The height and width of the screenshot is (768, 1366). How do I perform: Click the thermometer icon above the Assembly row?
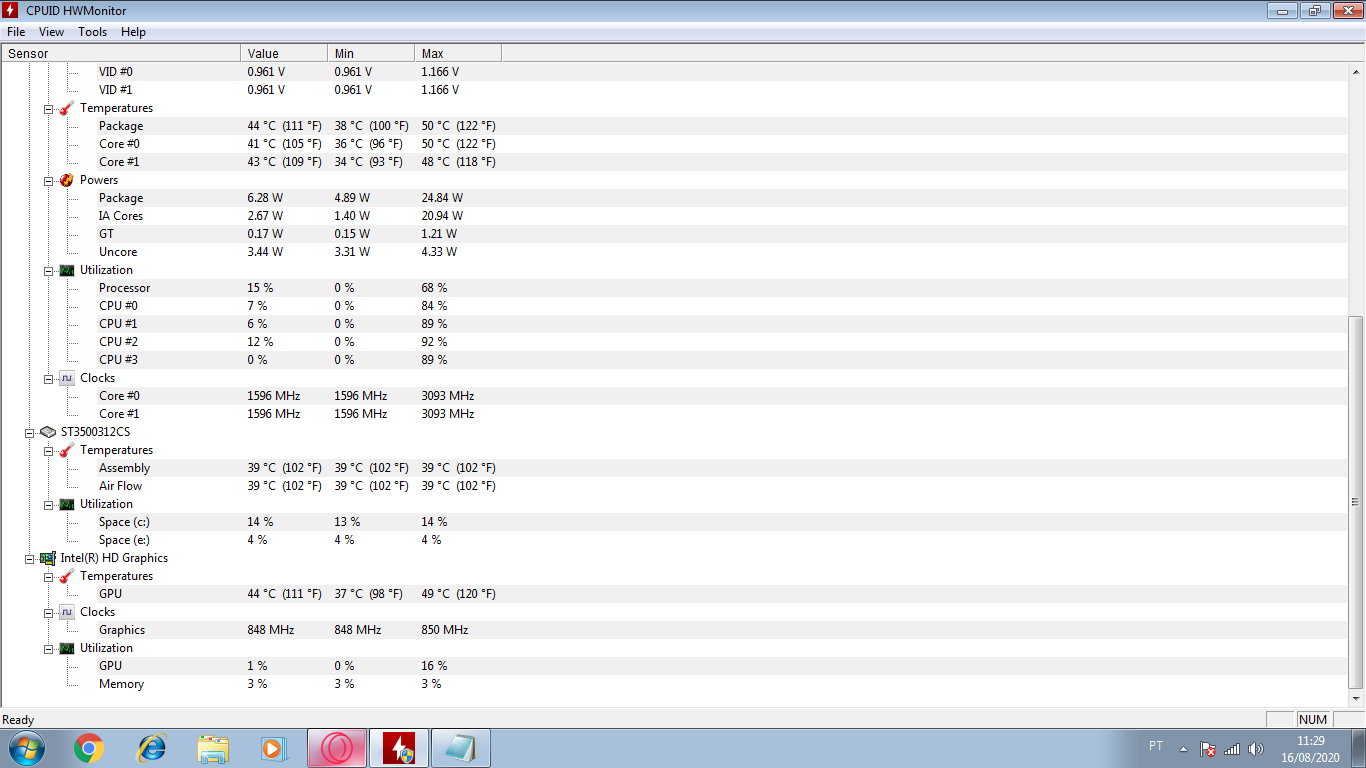click(66, 450)
